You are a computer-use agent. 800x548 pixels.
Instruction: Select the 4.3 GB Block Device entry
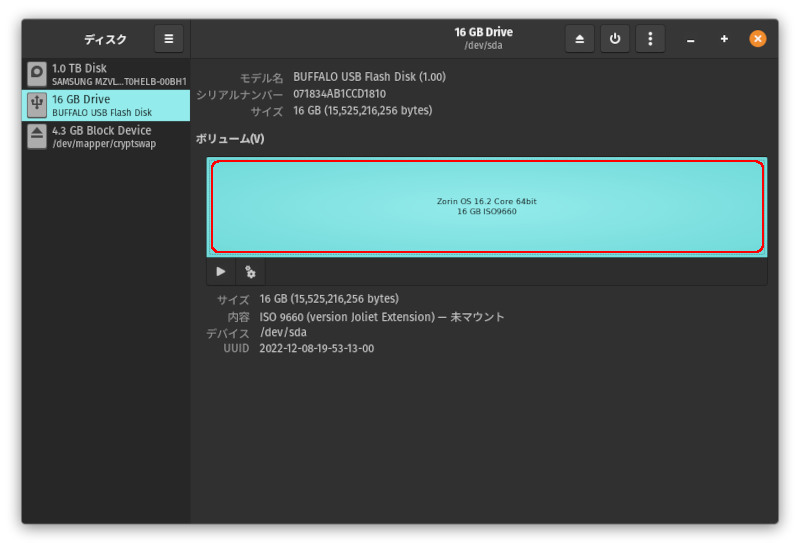pyautogui.click(x=106, y=137)
